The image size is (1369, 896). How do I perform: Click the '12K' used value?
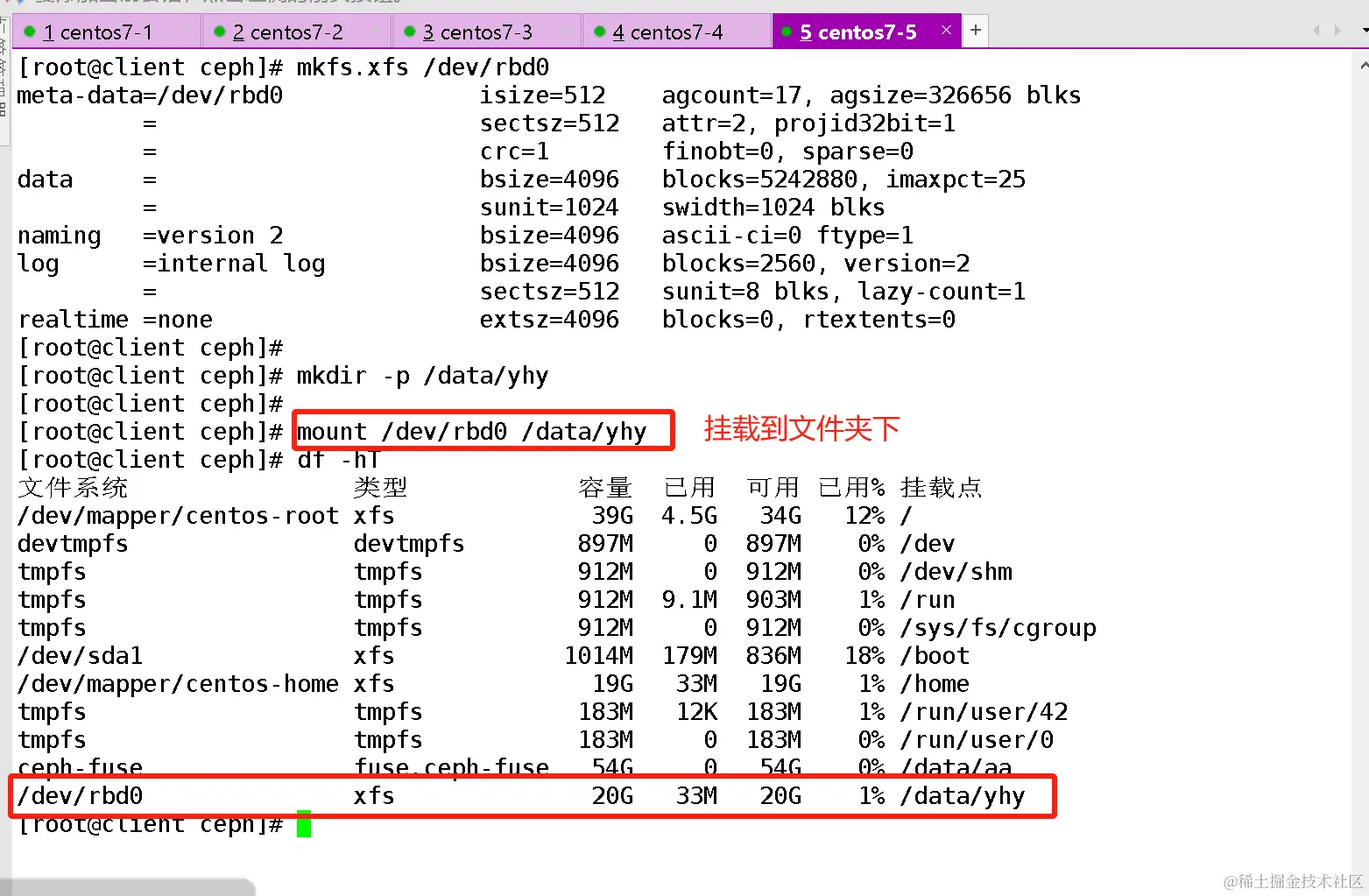696,712
